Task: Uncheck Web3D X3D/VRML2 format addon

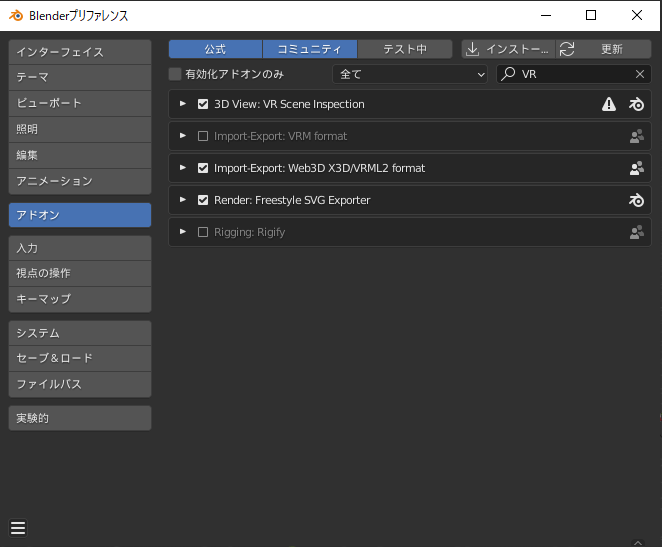Action: (x=203, y=168)
